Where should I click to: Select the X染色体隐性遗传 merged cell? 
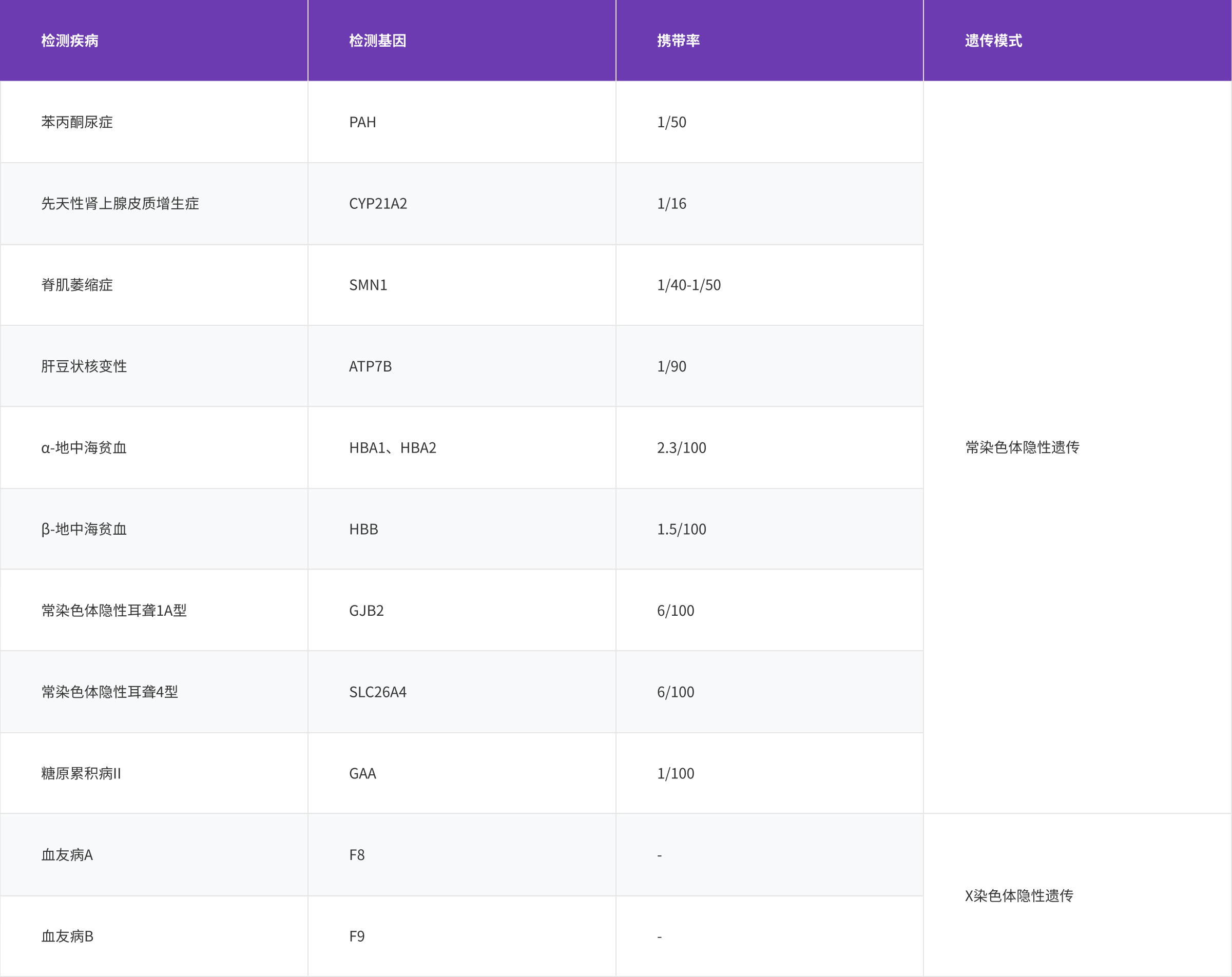click(1019, 896)
